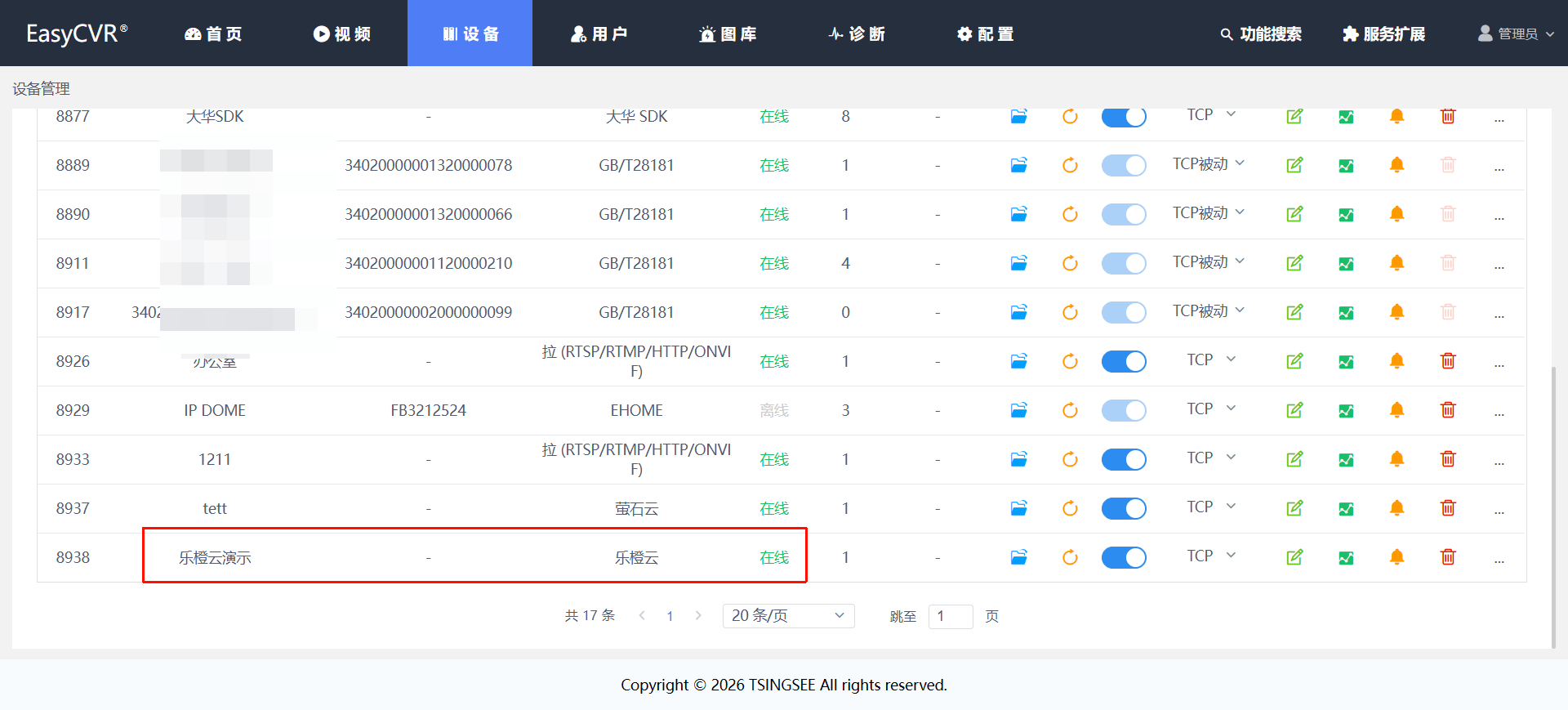Click the 跳至 page number input
1568x710 pixels.
(x=950, y=616)
